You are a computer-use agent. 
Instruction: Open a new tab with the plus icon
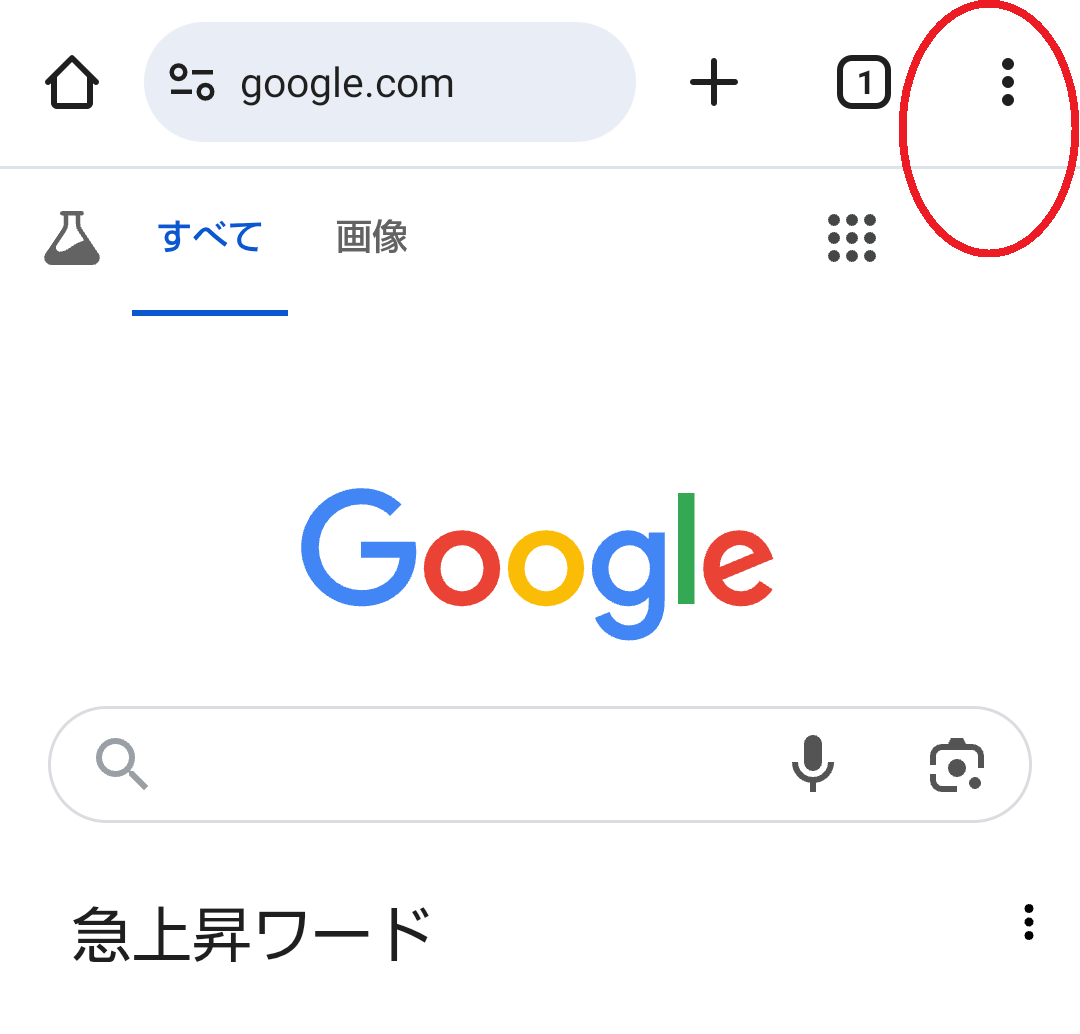(714, 83)
